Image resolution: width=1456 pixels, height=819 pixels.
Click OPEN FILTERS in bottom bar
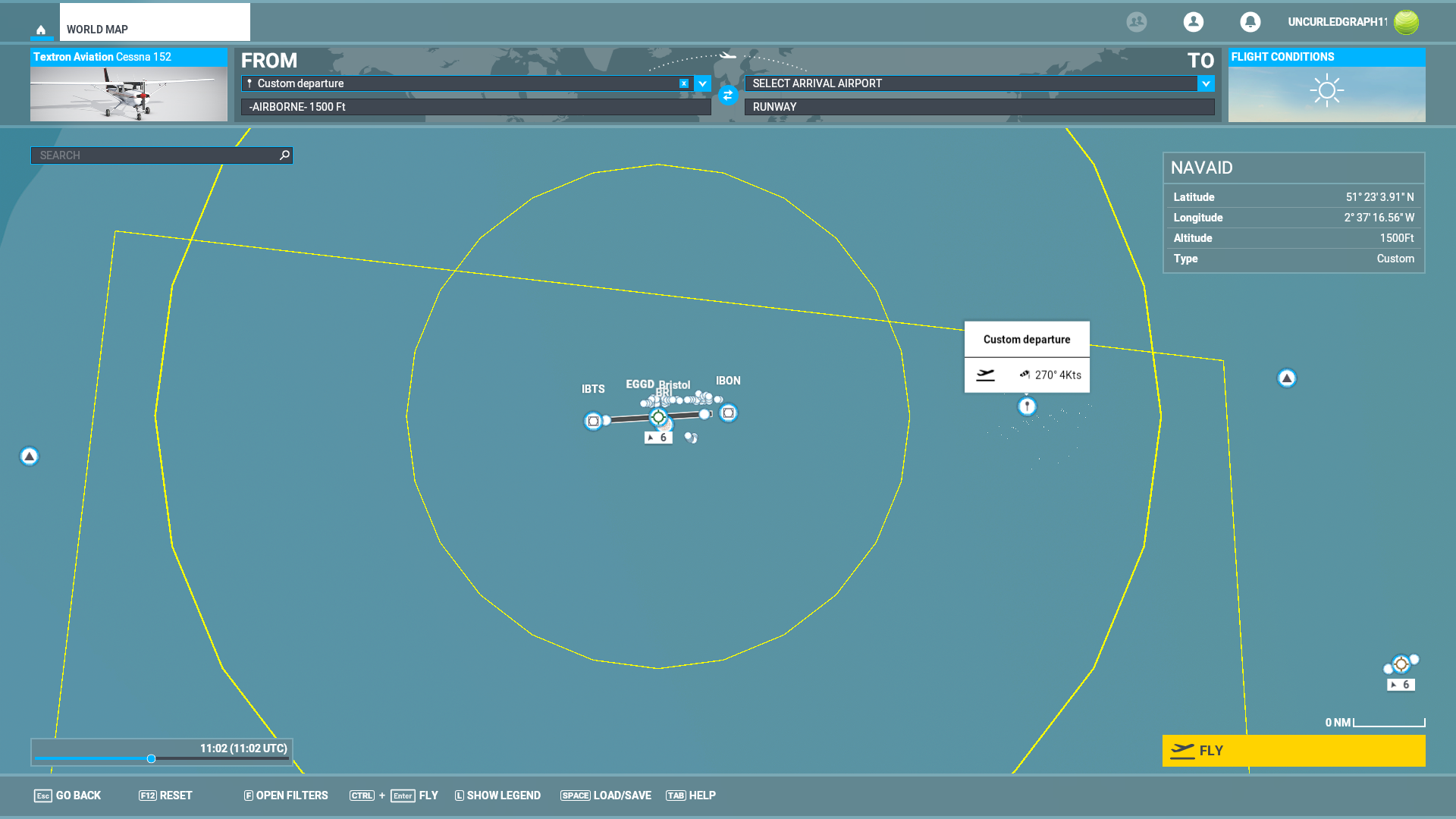(286, 795)
